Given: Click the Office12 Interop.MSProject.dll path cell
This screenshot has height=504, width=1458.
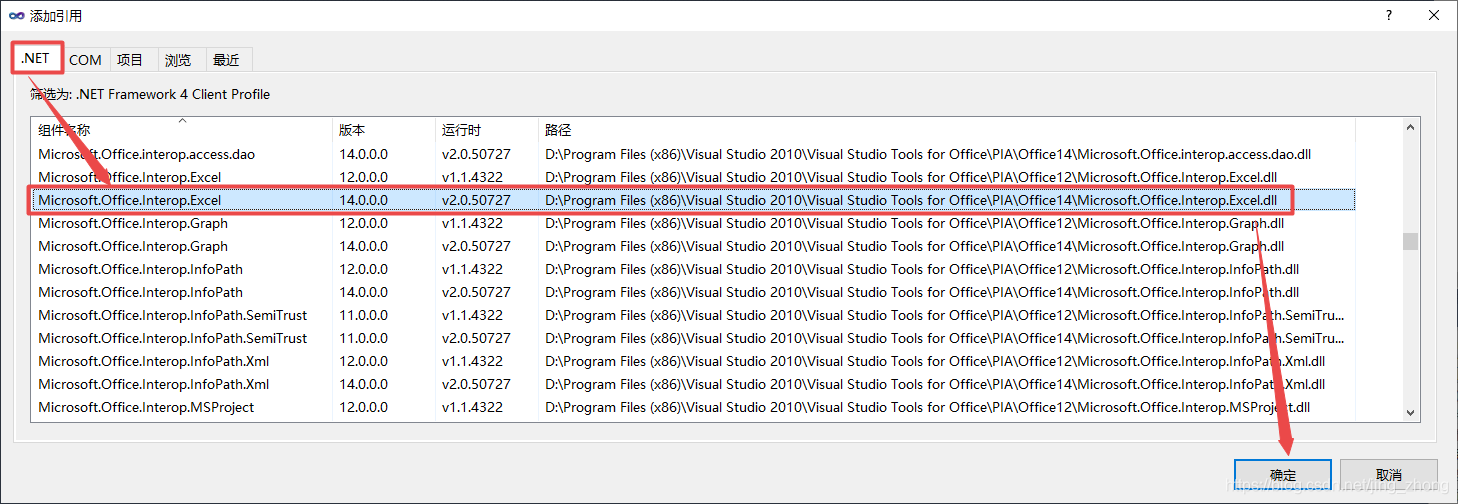Looking at the screenshot, I should [x=927, y=407].
